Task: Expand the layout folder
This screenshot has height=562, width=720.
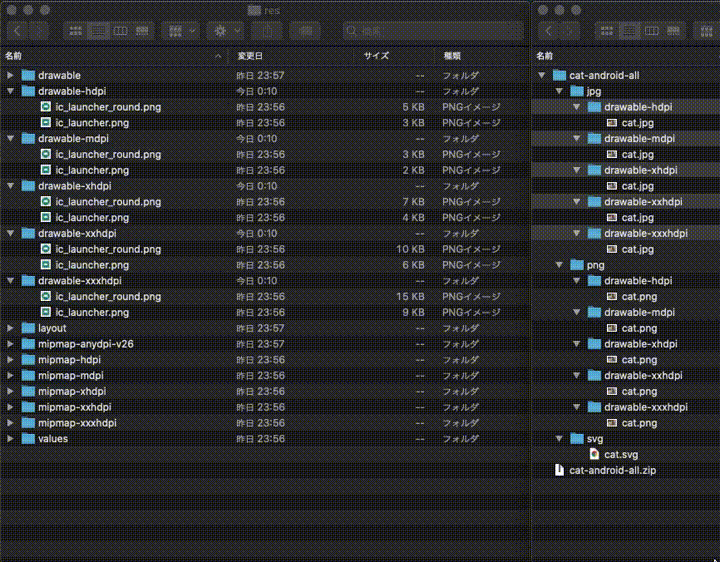Action: coord(10,328)
